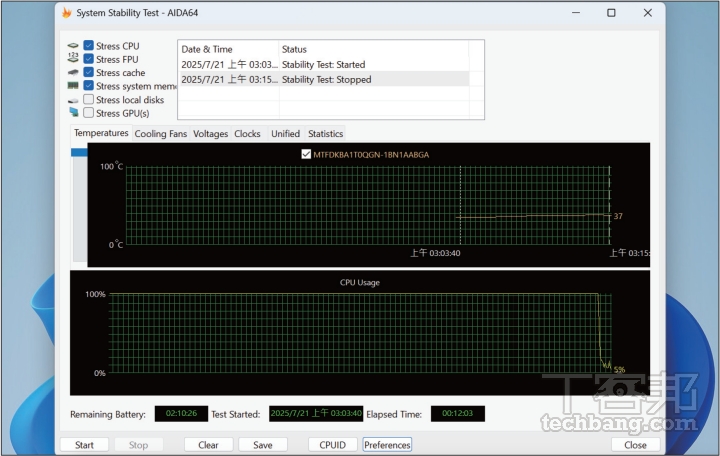Viewport: 720px width, 456px height.
Task: Click the memory module icon beside Stress system memory
Action: 73,86
